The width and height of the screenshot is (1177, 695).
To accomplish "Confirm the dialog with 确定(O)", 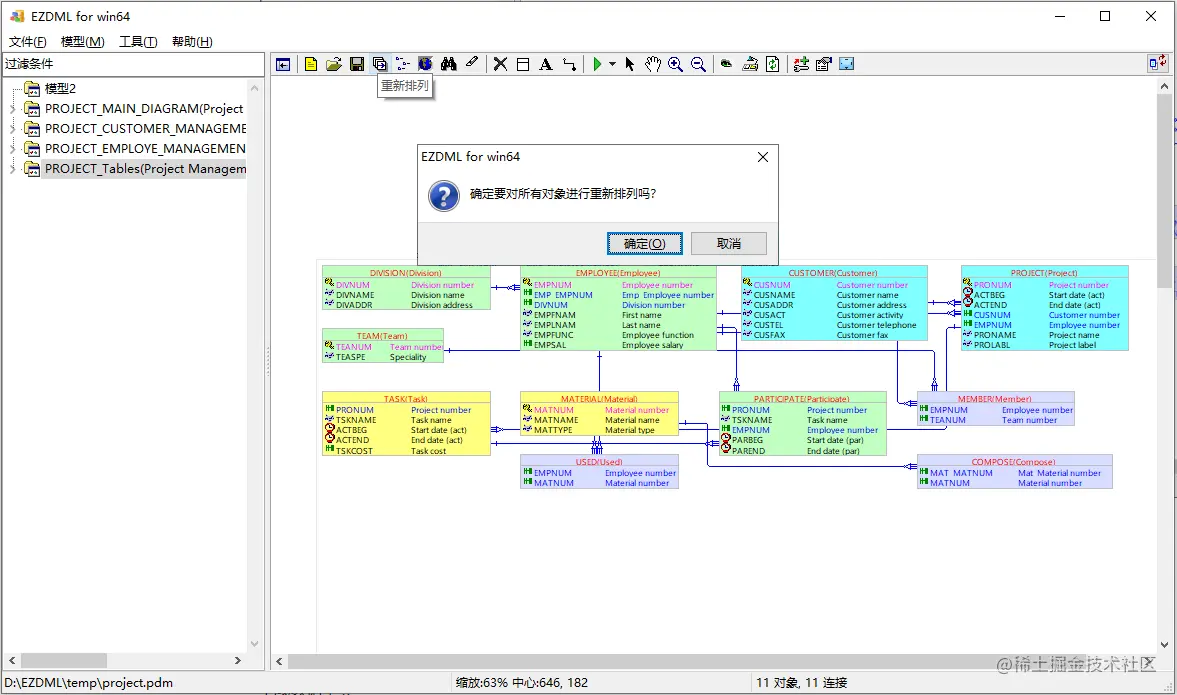I will click(645, 244).
